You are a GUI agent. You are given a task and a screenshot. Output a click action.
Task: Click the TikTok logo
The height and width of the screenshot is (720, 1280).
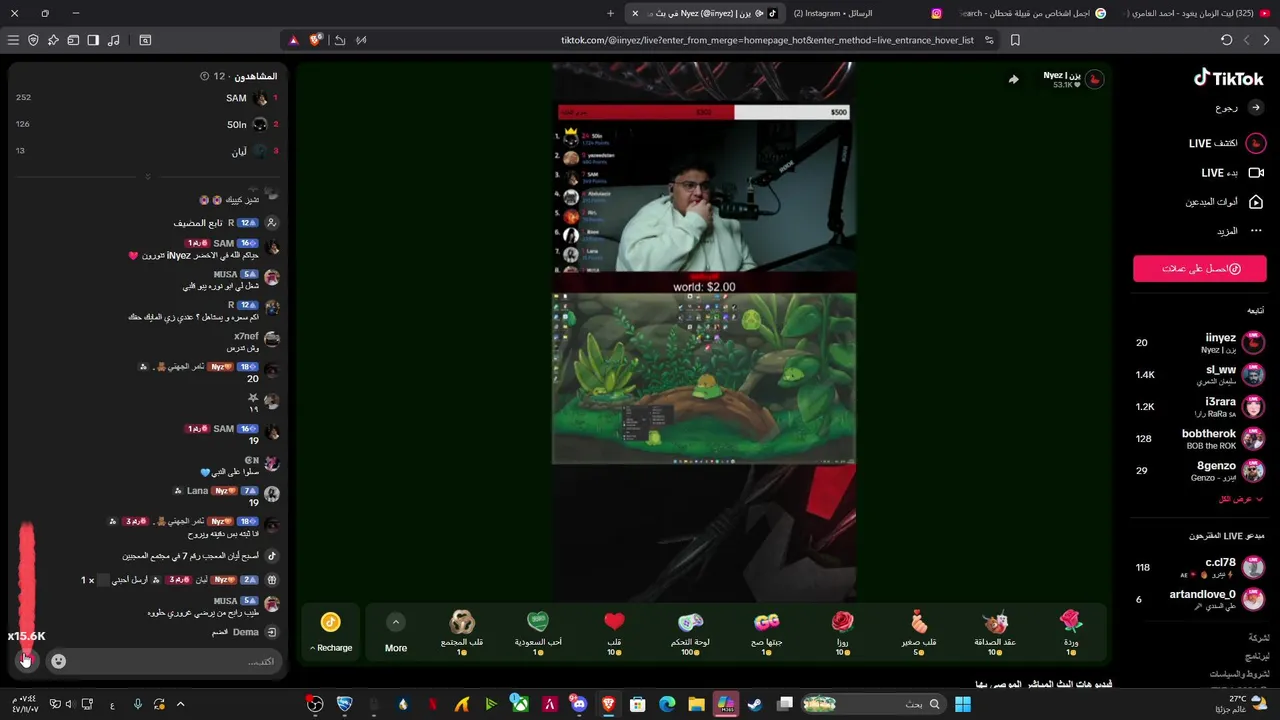click(x=1228, y=79)
